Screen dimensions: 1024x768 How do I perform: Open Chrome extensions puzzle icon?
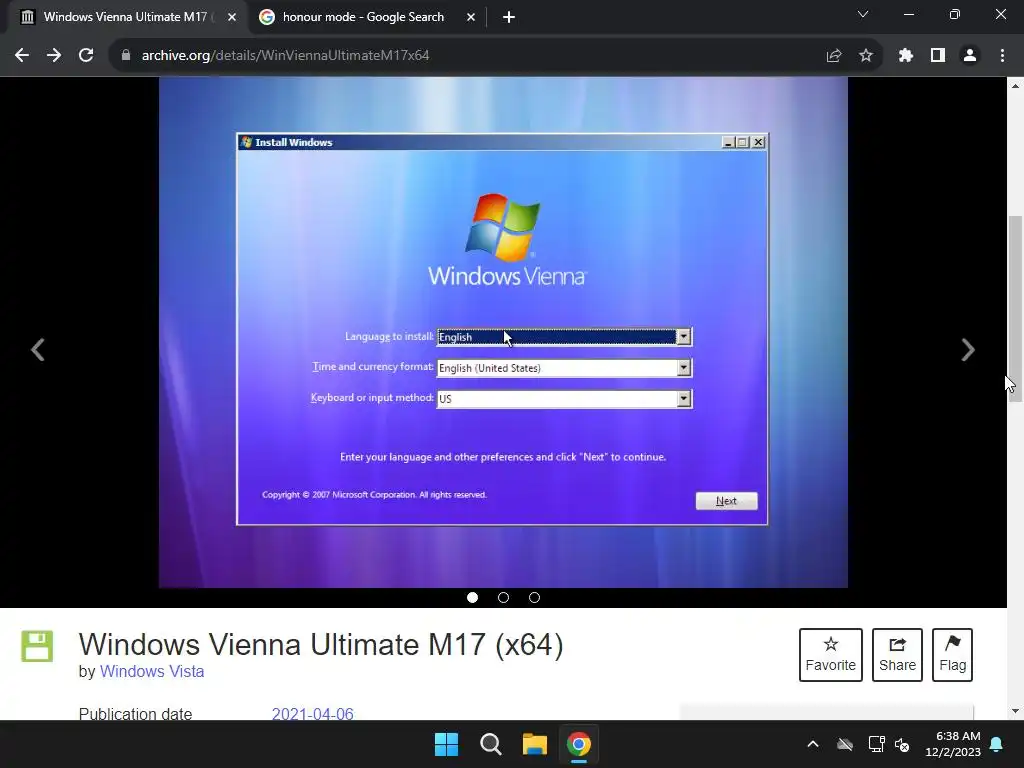[905, 56]
